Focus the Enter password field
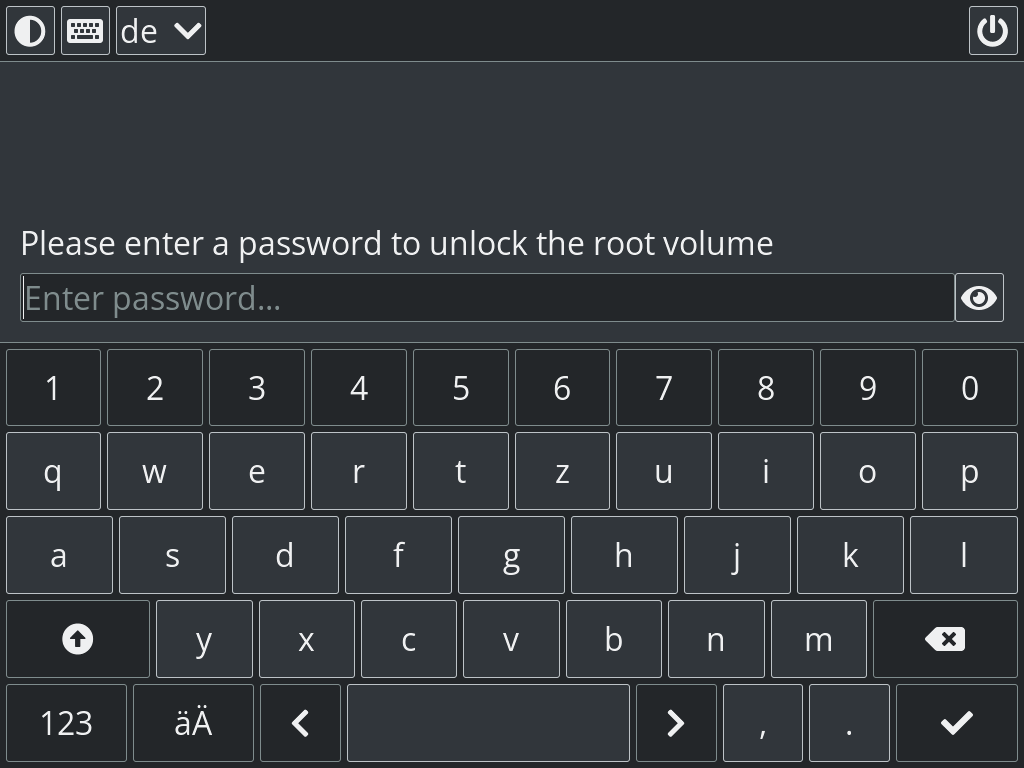Screen dimensions: 1024x768 point(487,298)
